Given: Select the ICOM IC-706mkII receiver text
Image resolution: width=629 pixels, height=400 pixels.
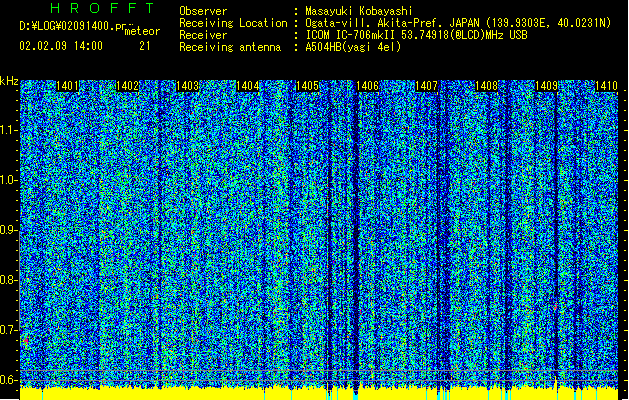Looking at the screenshot, I should click(x=416, y=35).
